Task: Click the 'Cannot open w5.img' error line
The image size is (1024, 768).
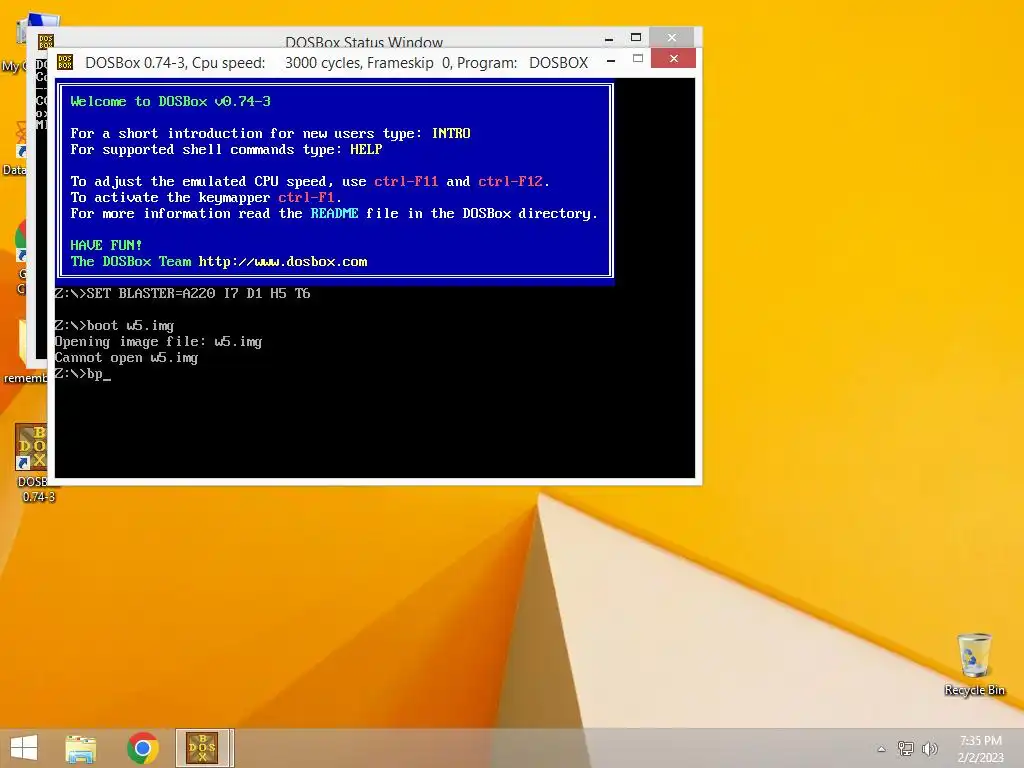Action: coord(126,358)
